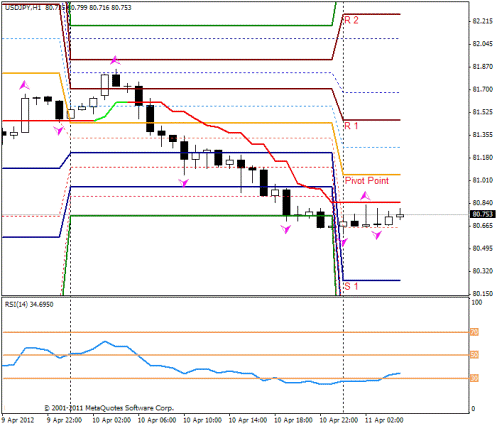Click the 81.010 price axis label
This screenshot has height=426, width=497.
point(483,180)
